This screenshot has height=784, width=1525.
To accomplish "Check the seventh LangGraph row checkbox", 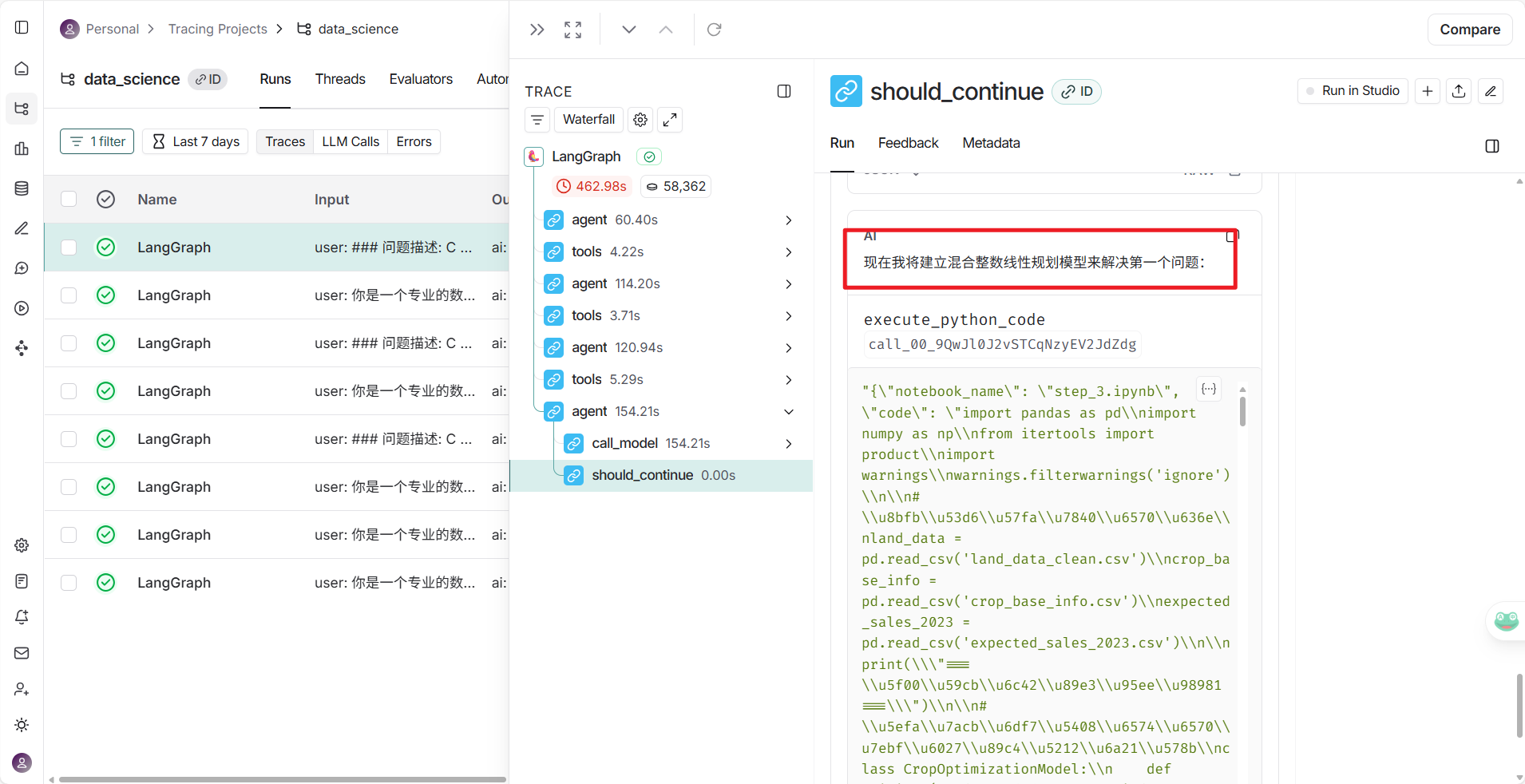I will pos(69,535).
